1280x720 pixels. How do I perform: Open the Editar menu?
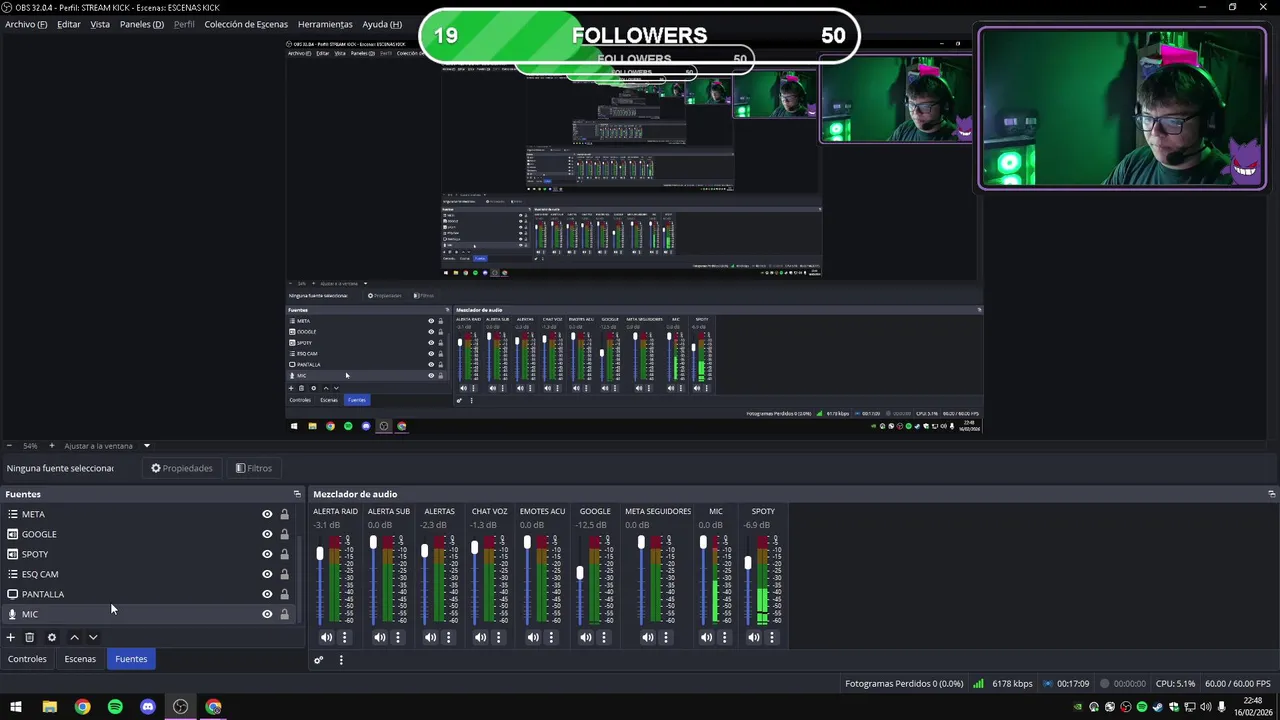(x=69, y=24)
